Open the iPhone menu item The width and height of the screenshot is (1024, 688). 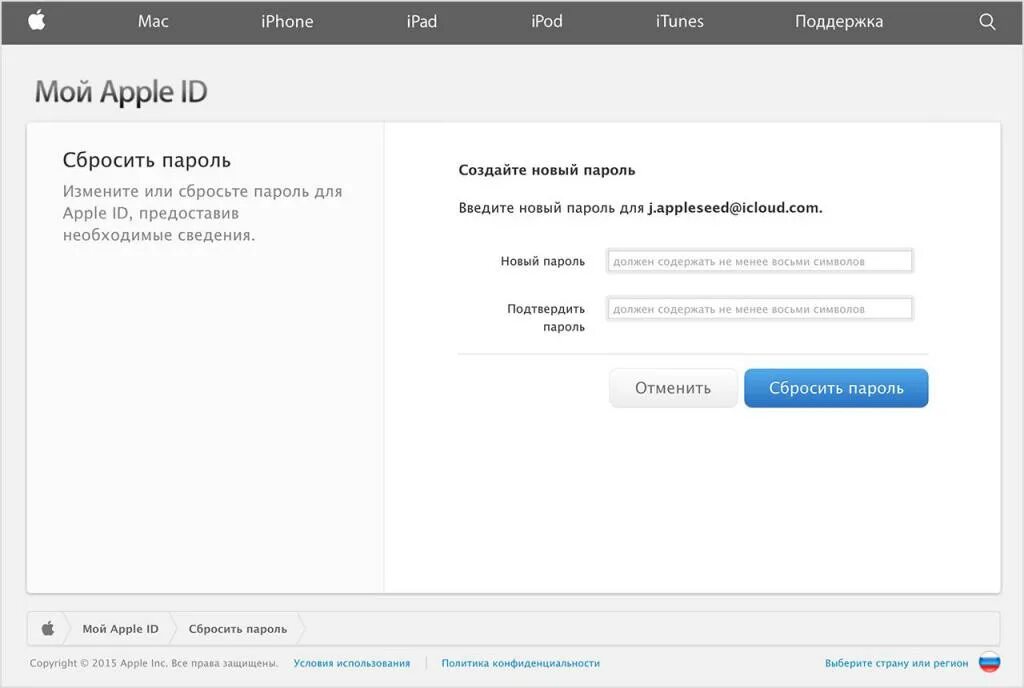point(287,21)
